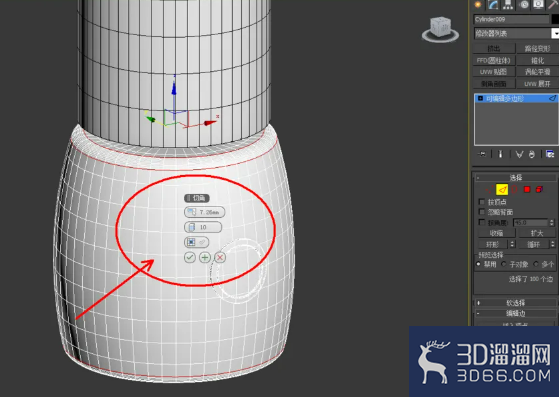Image resolution: width=559 pixels, height=397 pixels.
Task: Open Configure Modifier Sets icon
Action: point(550,154)
